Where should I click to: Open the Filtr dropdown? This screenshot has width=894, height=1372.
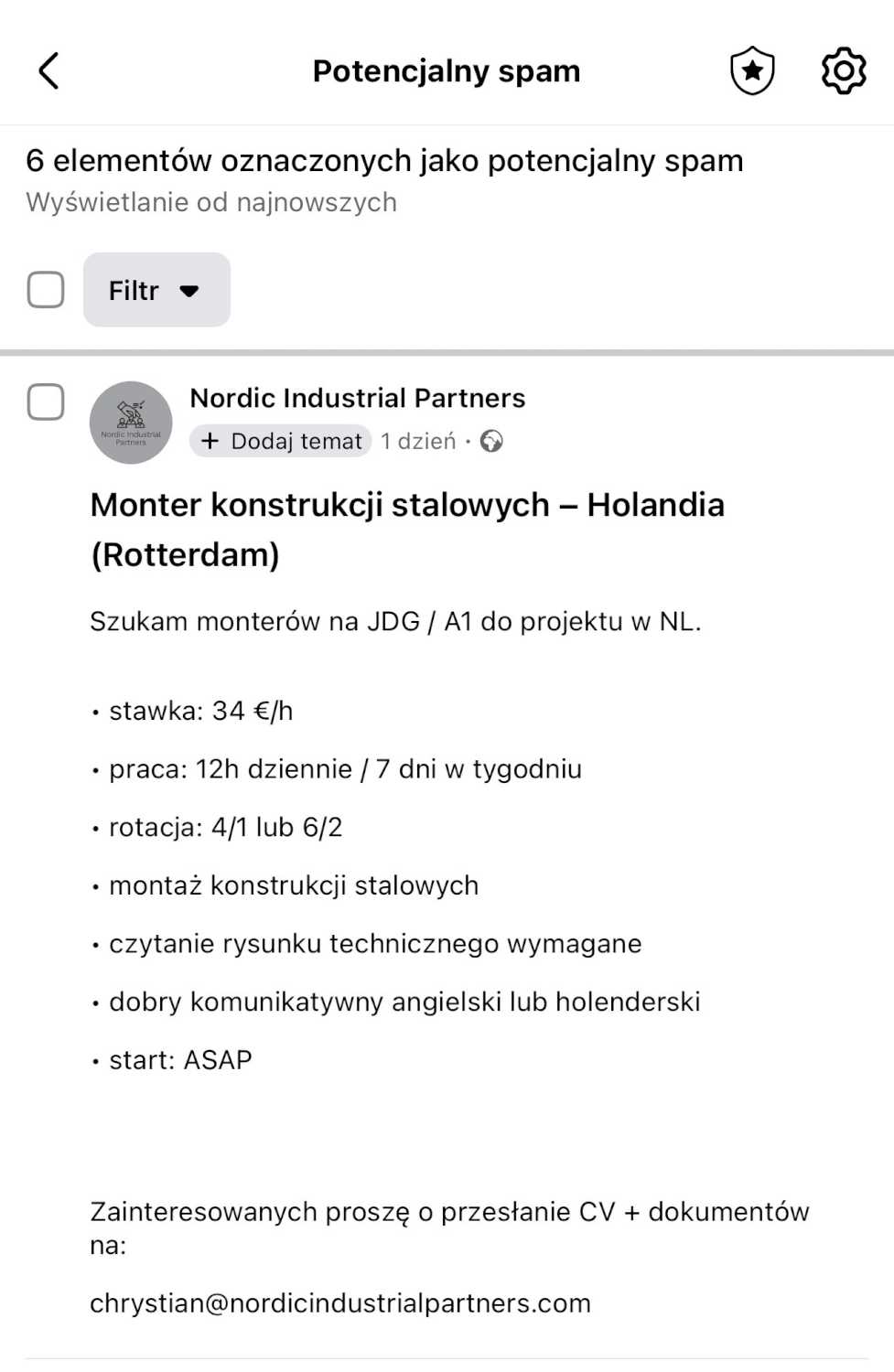pyautogui.click(x=156, y=290)
